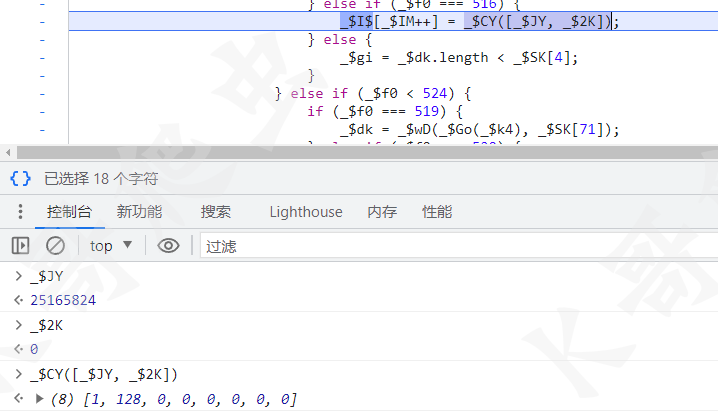Click gutter dash beside the highlighted line
The image size is (718, 414).
pos(42,22)
